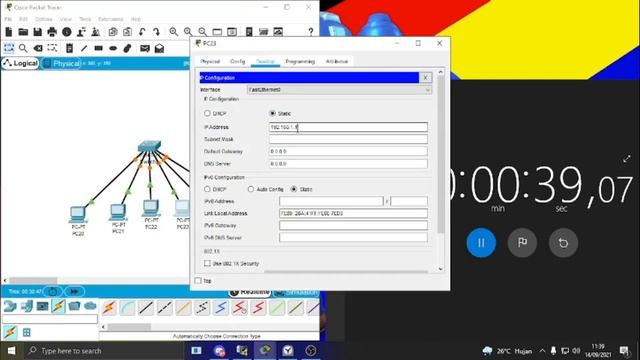The height and width of the screenshot is (360, 640).
Task: Choose the Select tool in secondary toolbar
Action: click(x=9, y=48)
